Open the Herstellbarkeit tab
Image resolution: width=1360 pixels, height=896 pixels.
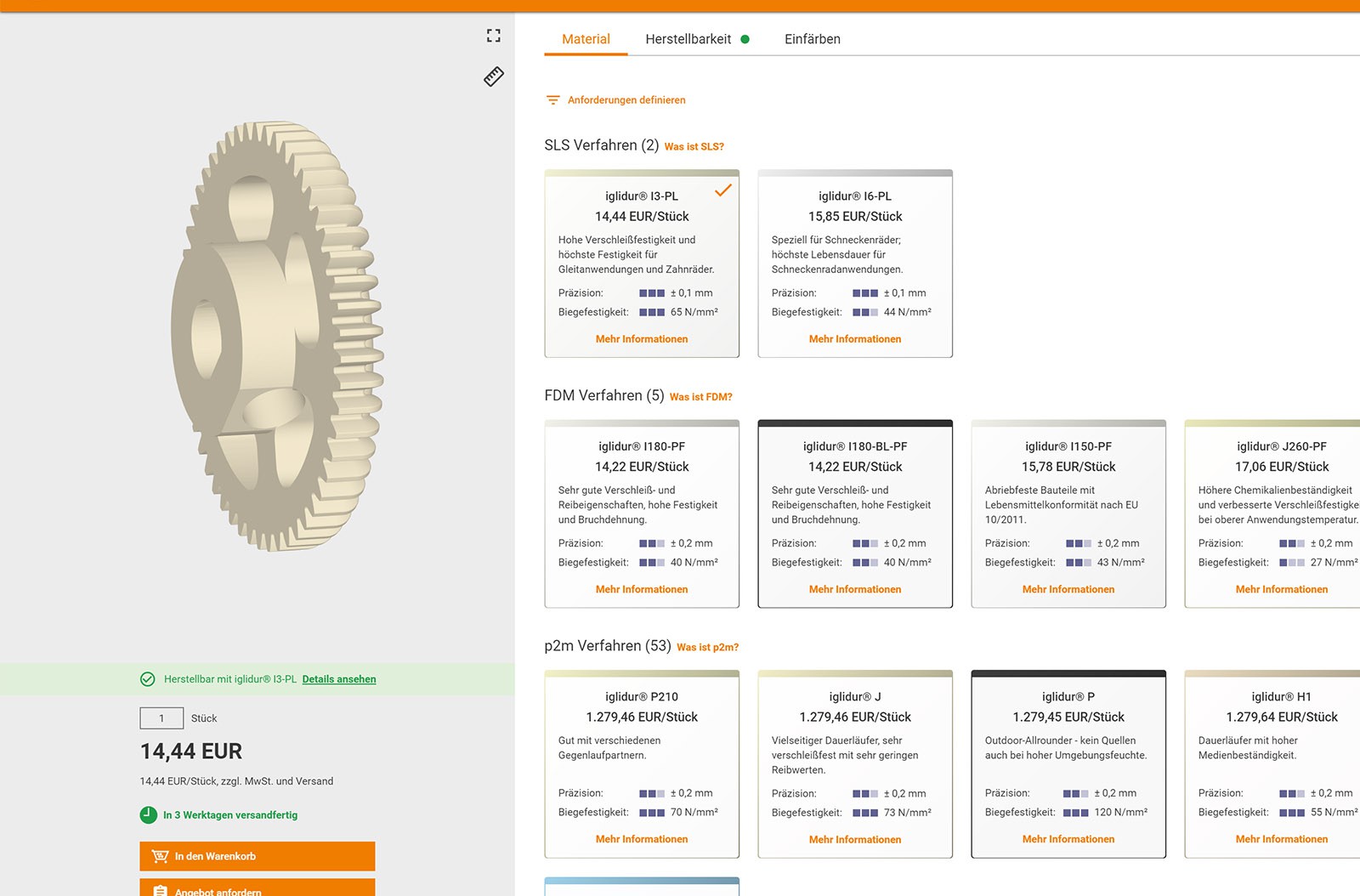click(688, 39)
